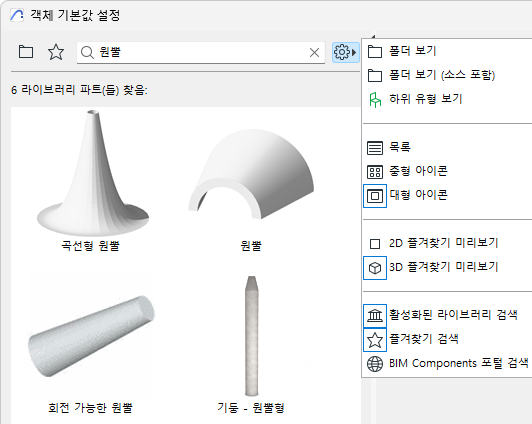Click the 회전 가능한 원뿔 label text

click(90, 408)
